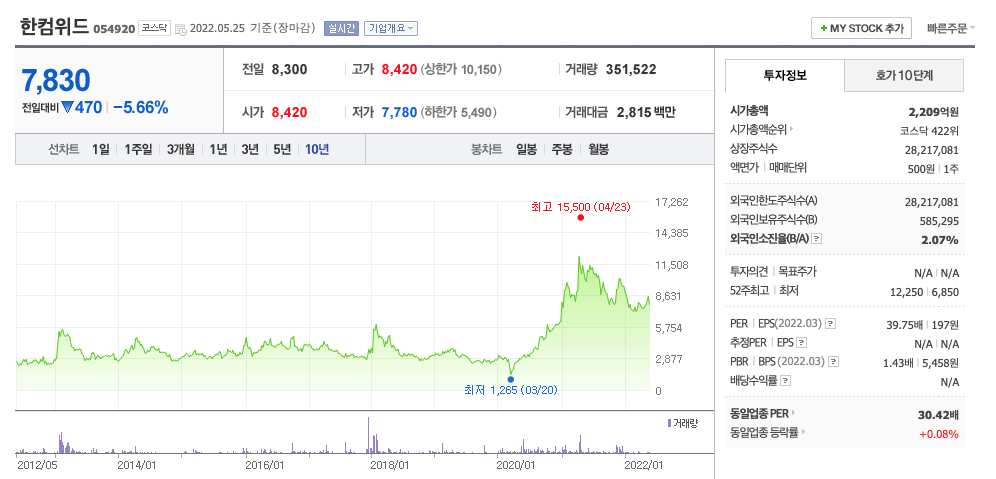Click the 동일업종 PER value 30.42배
Screen dimensions: 996x479
tap(938, 415)
